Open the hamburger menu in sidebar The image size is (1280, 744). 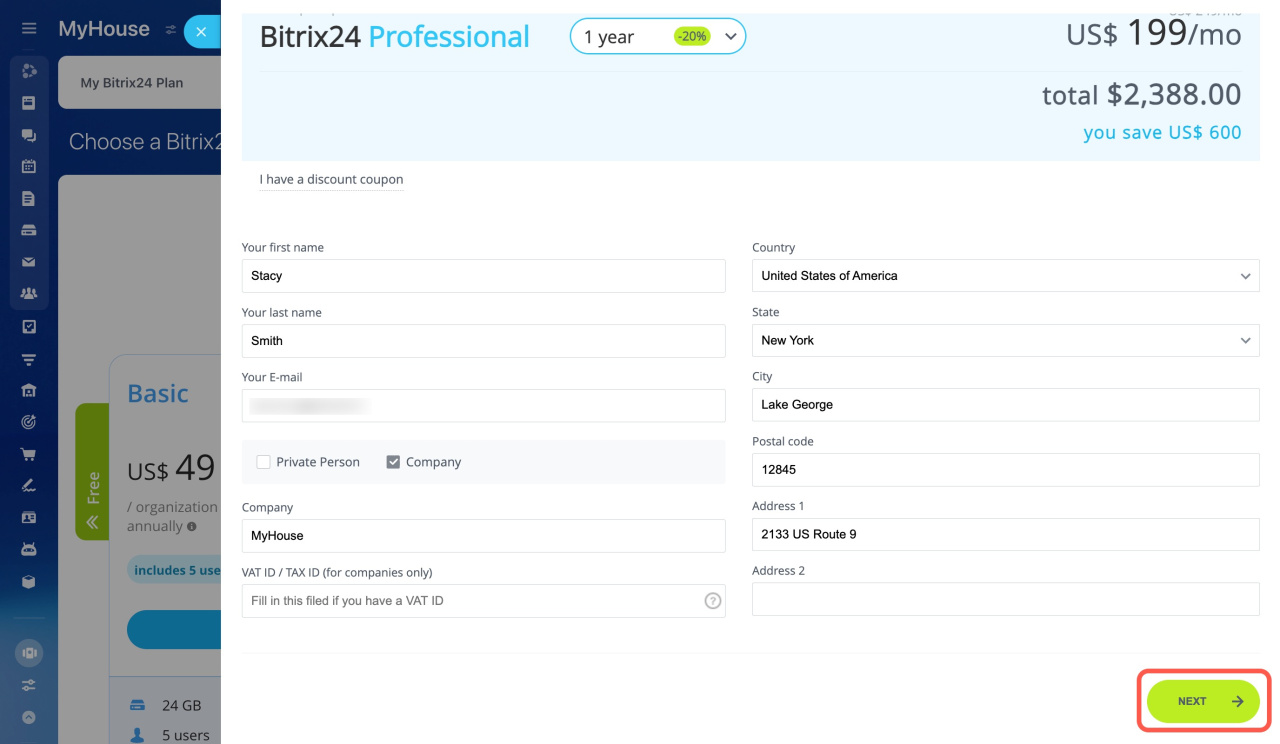[29, 29]
